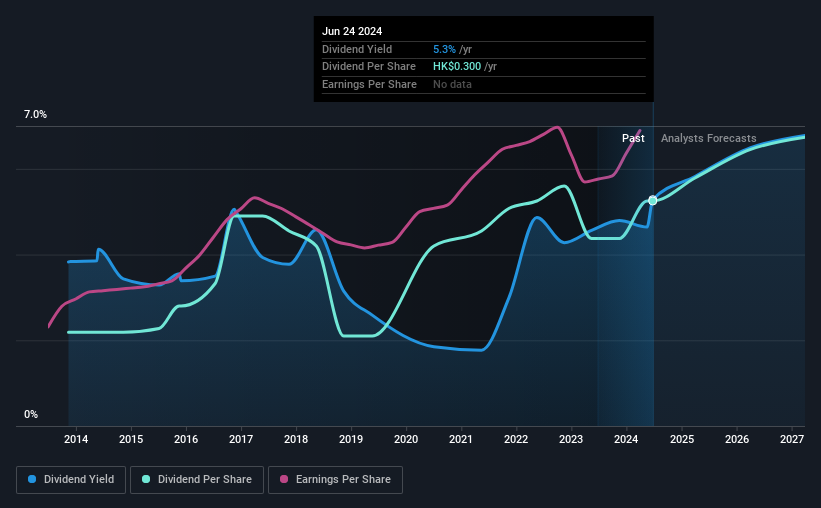Viewport: 821px width, 508px height.
Task: Click the 2020 x-axis label
Action: click(x=406, y=439)
